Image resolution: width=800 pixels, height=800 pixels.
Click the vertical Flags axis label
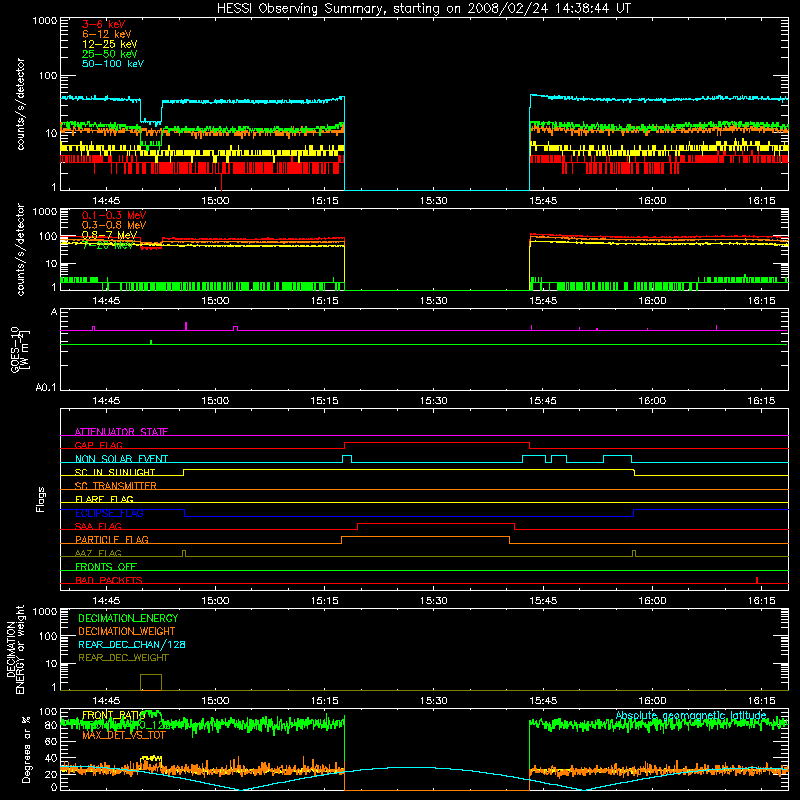pos(41,499)
